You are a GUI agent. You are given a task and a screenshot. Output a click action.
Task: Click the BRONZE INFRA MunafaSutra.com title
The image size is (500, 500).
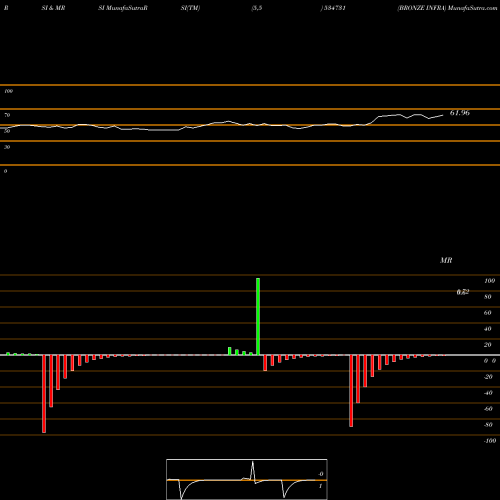pos(447,8)
